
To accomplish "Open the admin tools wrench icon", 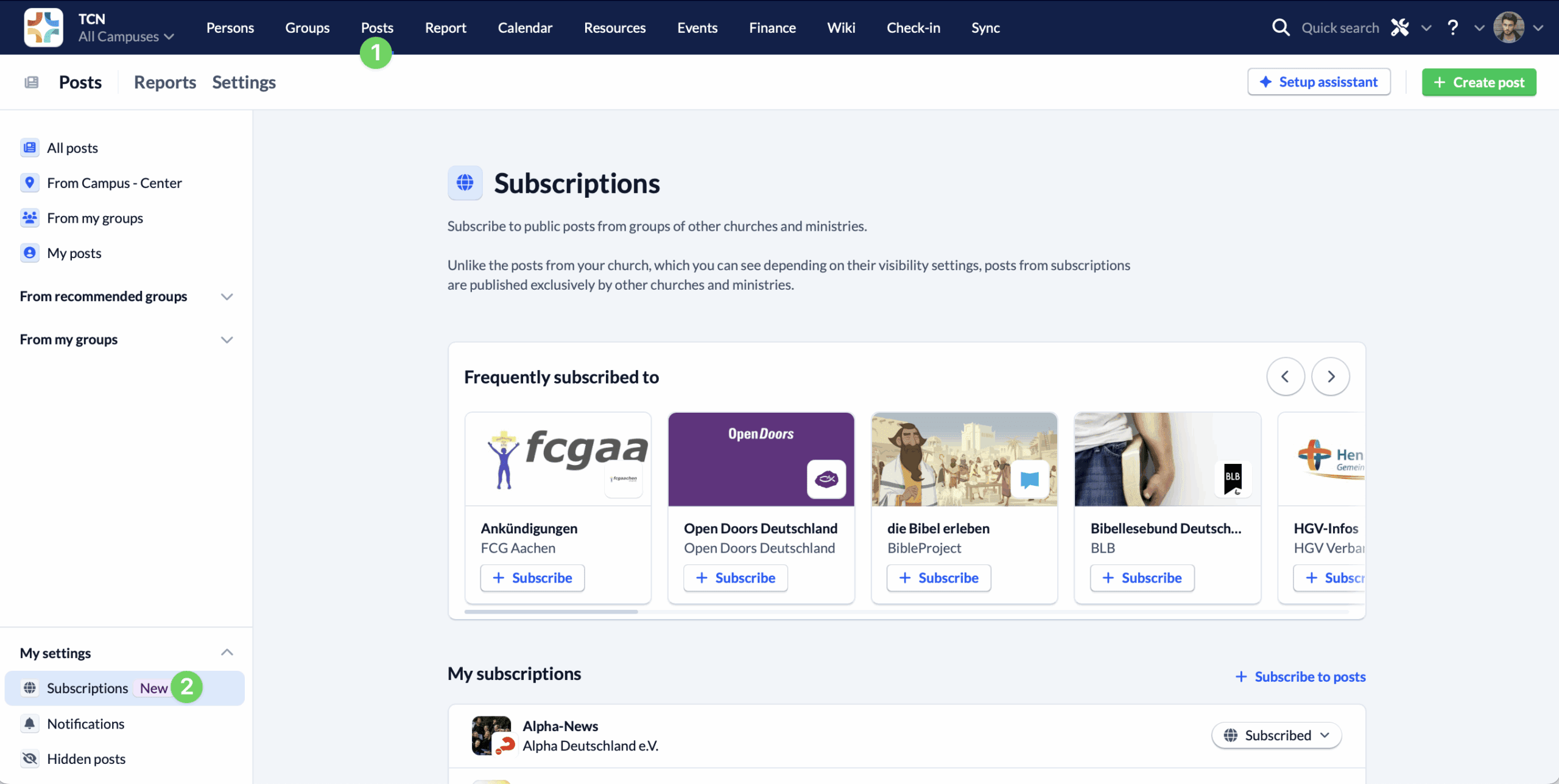I will [1399, 27].
